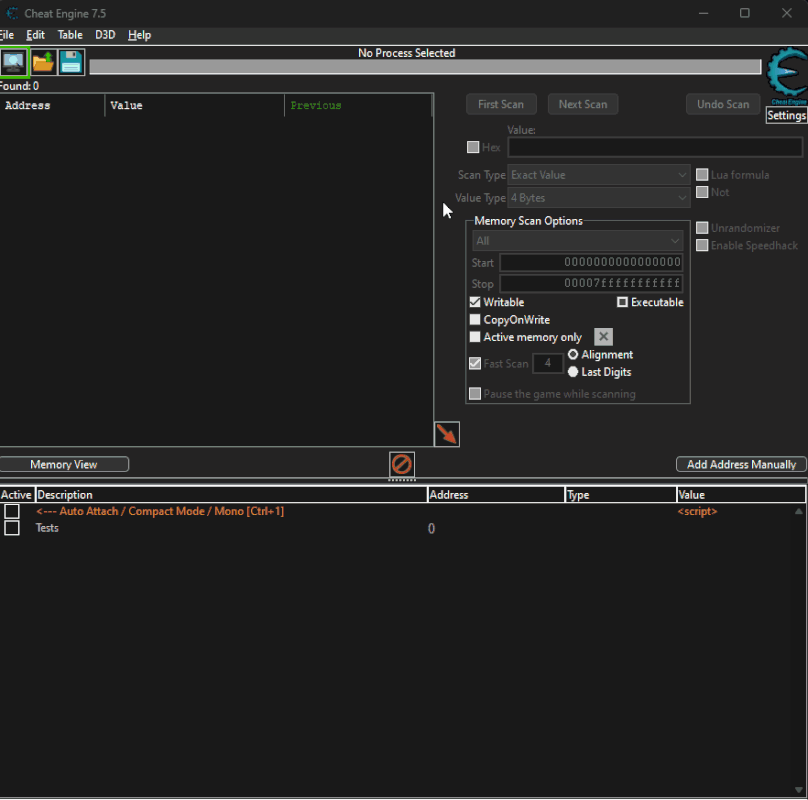Check Enable Speedhack
This screenshot has width=808, height=800.
(x=702, y=245)
